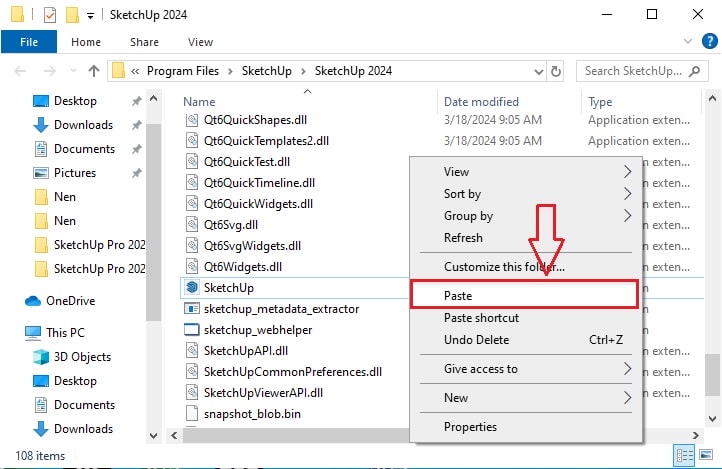Select snapshot_blob.bin file icon
The width and height of the screenshot is (722, 469).
[192, 413]
